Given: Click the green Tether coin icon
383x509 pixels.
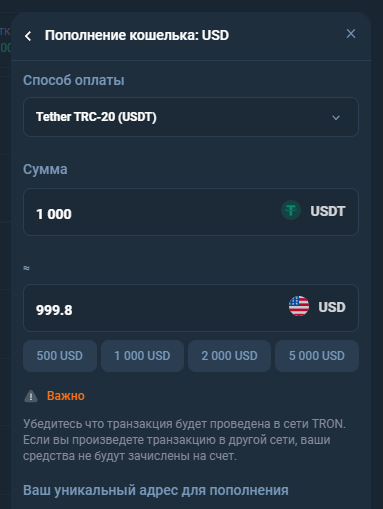Looking at the screenshot, I should click(291, 210).
